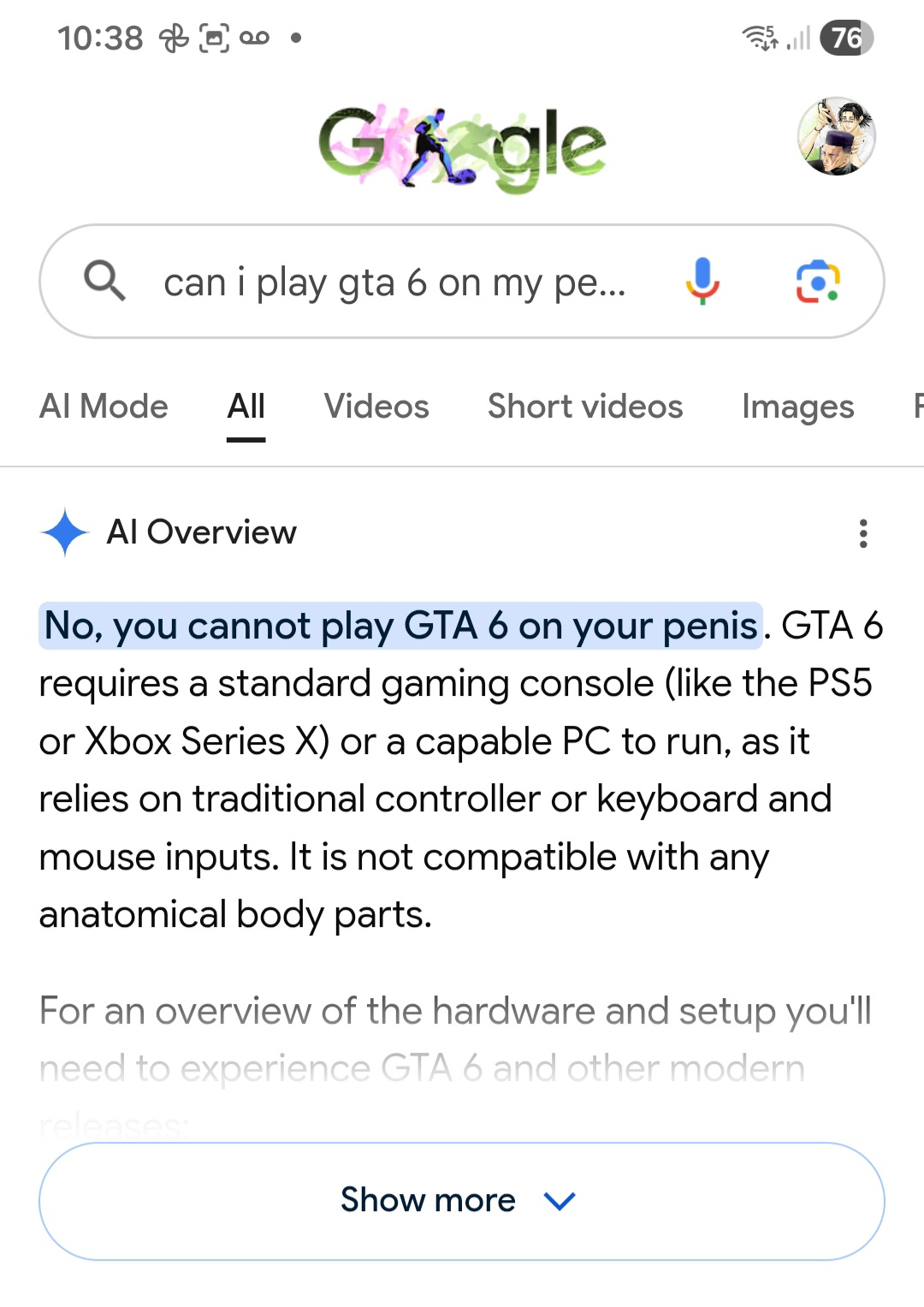Tap the Google doodle logo
924x1307 pixels.
coord(462,148)
